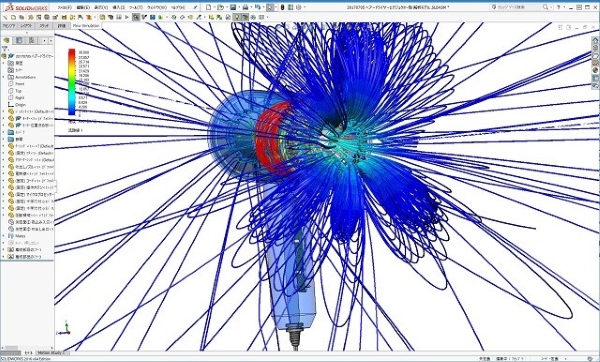Open the first menu in menu bar
The image size is (600, 362).
click(x=64, y=7)
